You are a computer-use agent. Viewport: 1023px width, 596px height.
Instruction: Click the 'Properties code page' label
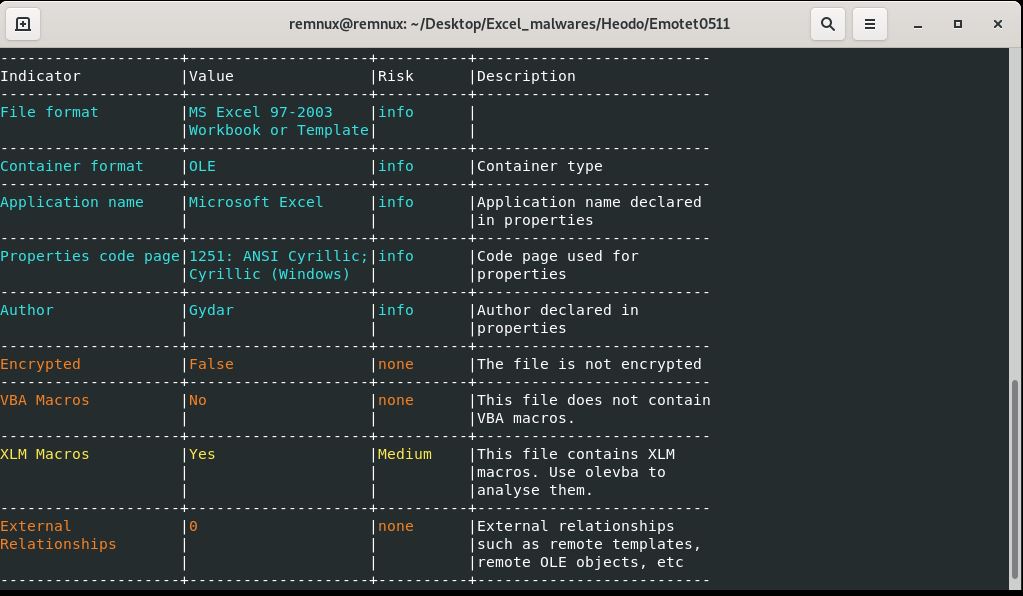pos(90,256)
